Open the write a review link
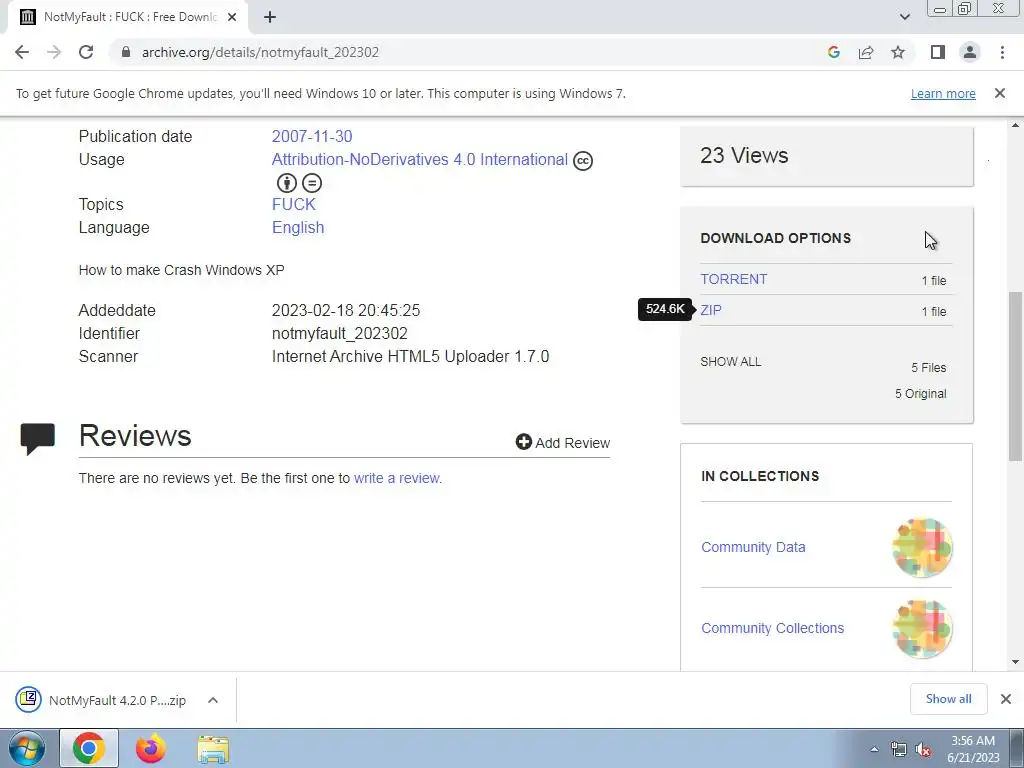This screenshot has height=768, width=1024. coord(398,478)
